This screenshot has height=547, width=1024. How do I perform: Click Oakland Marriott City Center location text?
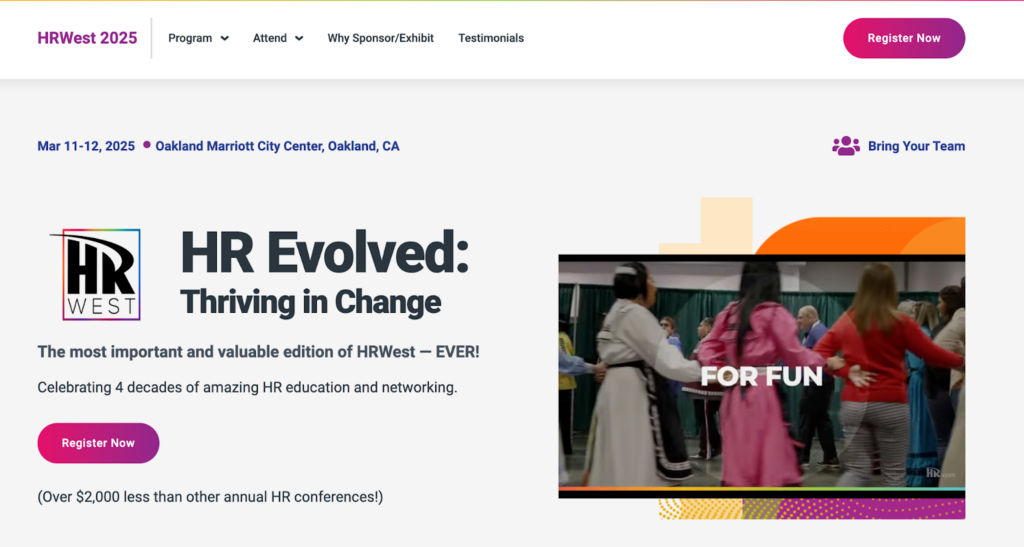coord(278,146)
